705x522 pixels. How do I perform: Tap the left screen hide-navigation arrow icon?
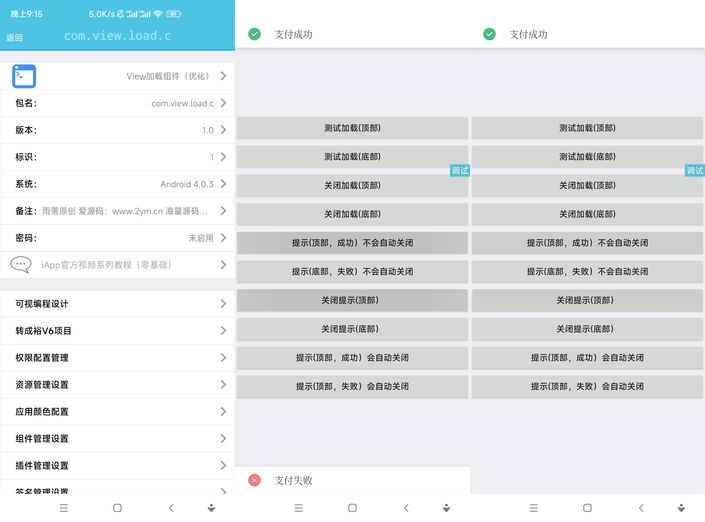click(211, 508)
